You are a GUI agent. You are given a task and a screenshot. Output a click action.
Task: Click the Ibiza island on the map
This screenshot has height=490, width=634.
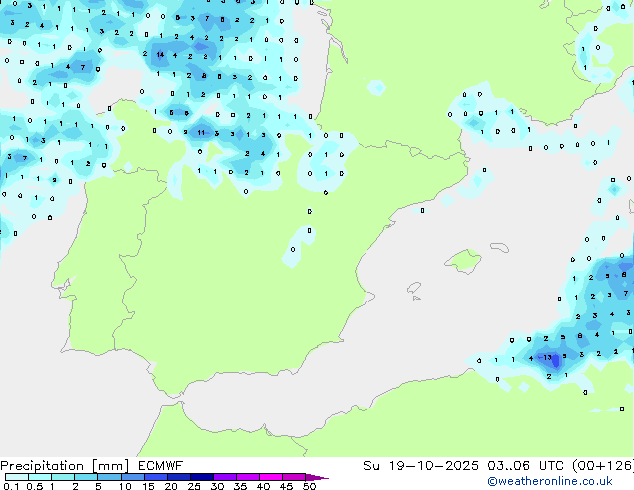tap(414, 288)
